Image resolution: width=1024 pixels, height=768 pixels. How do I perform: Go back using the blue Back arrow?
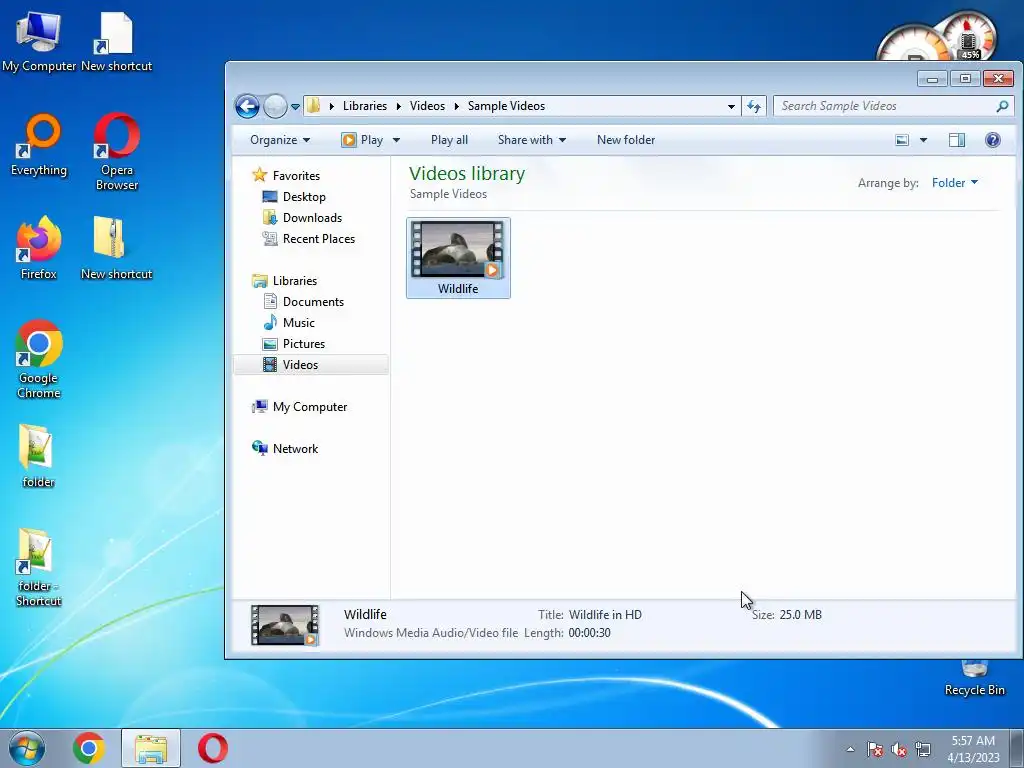click(248, 106)
